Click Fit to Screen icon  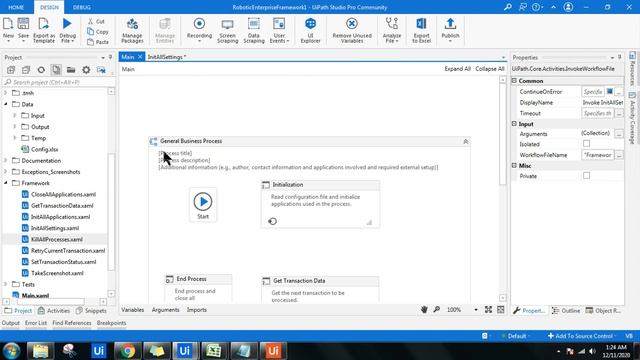pos(488,310)
